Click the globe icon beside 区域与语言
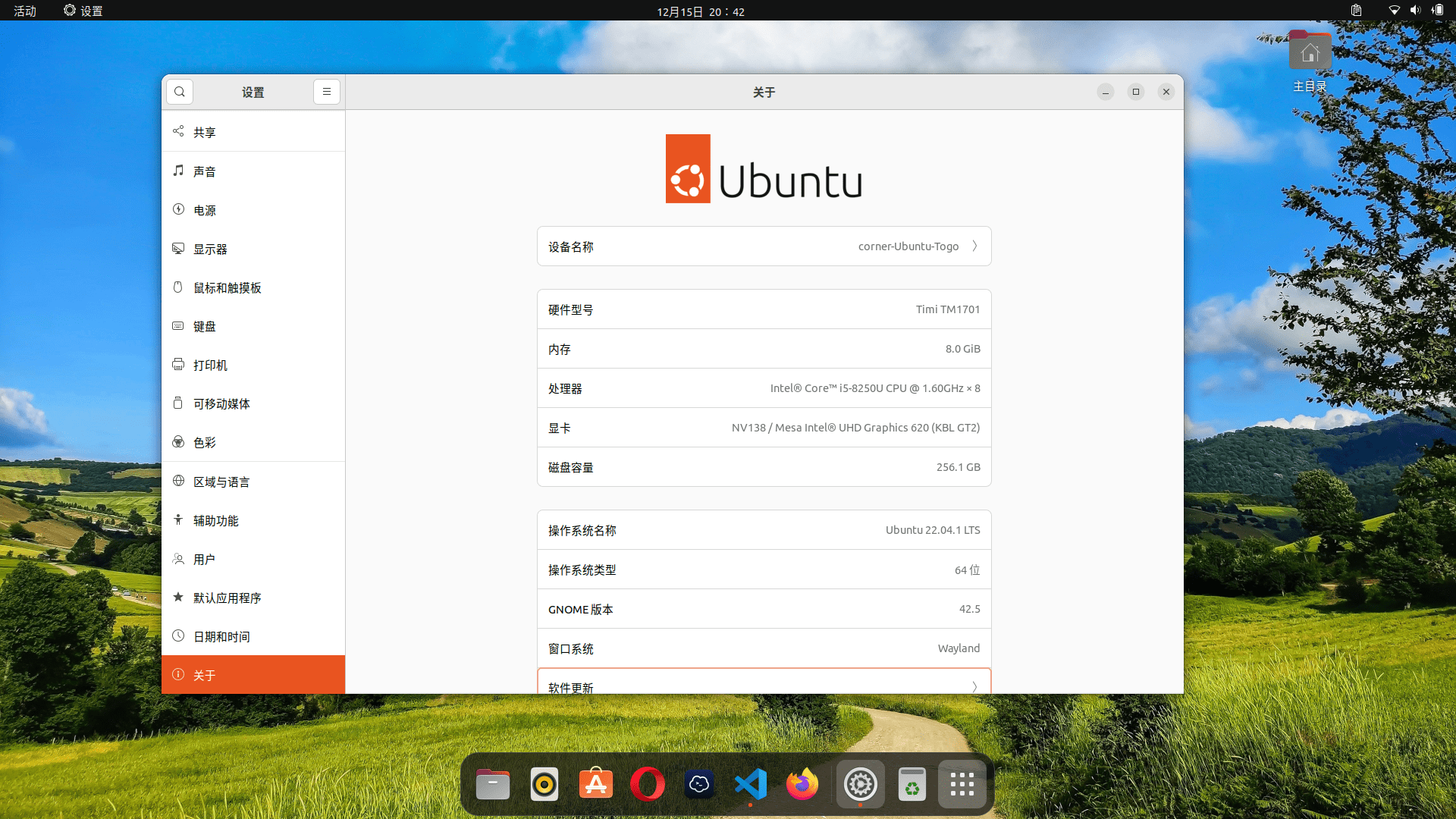 tap(178, 481)
